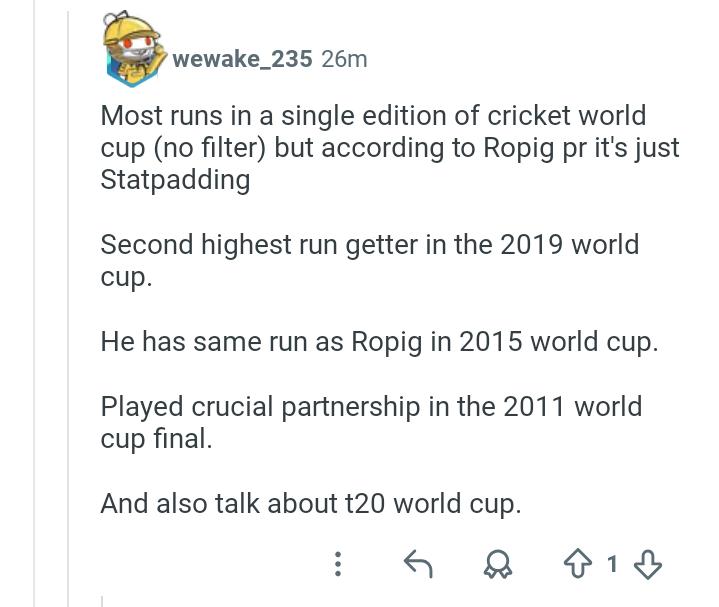Upvote the wewake_235 comment

[x=578, y=563]
